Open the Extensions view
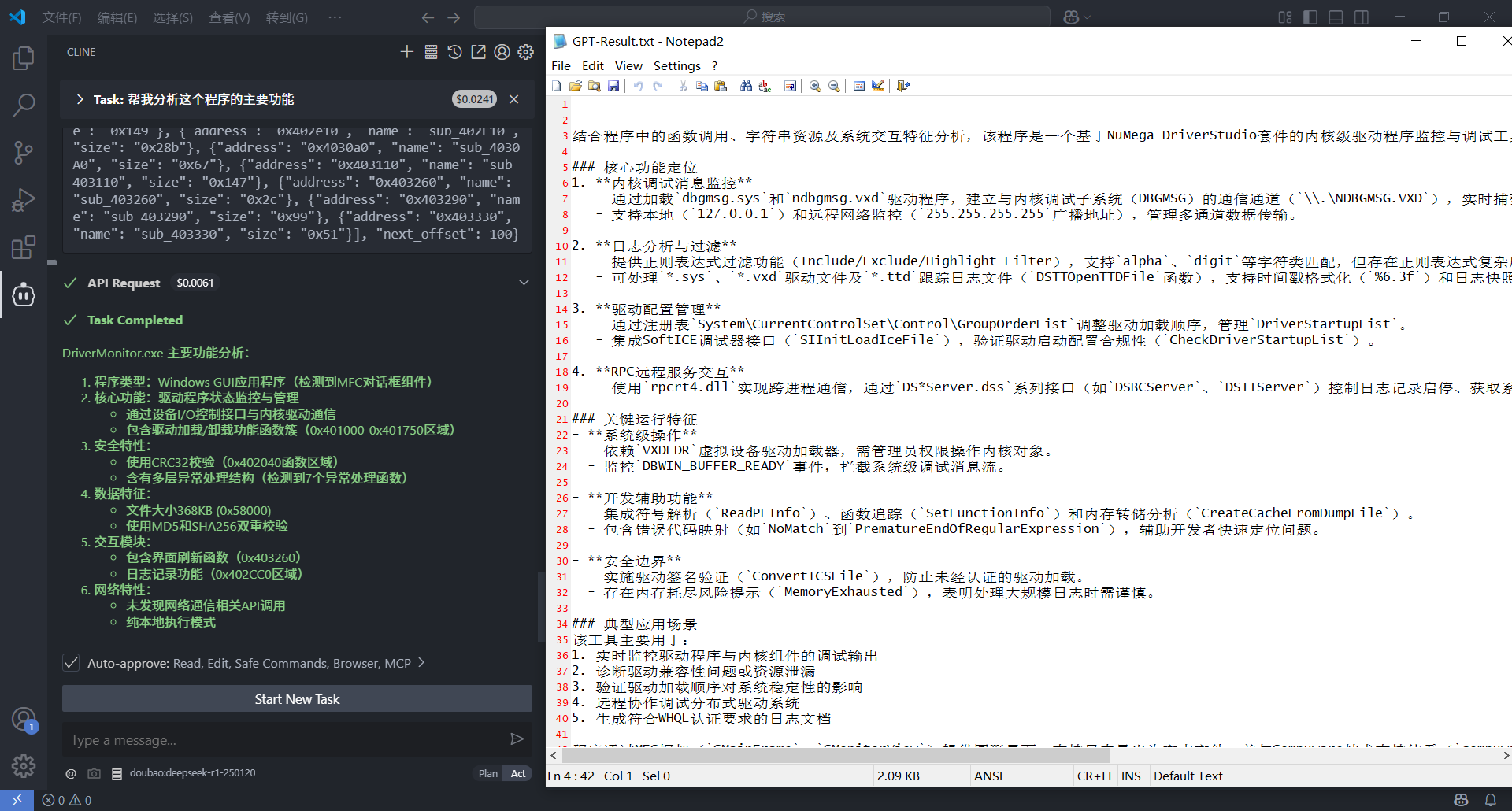Screen dimensions: 1512x811 [x=24, y=247]
